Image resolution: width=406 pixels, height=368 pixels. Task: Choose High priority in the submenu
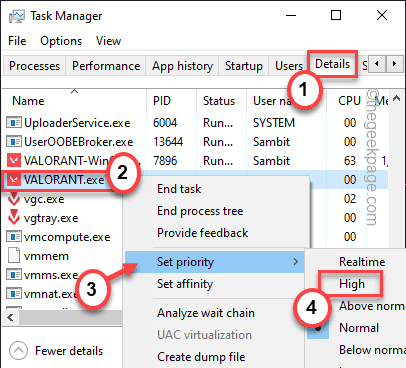tap(352, 284)
